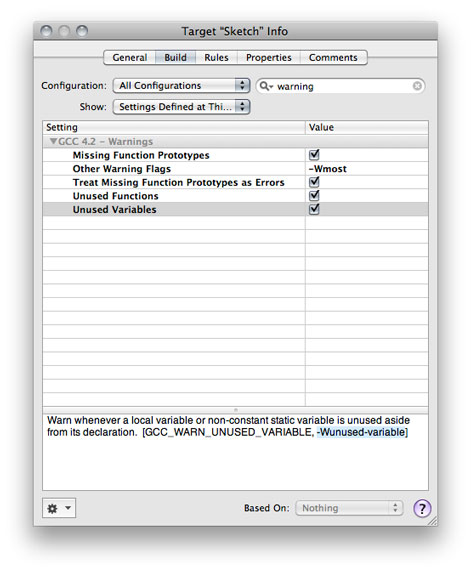Select the Unused Variables setting name
Viewport: 471px width, 573px height.
tap(114, 209)
